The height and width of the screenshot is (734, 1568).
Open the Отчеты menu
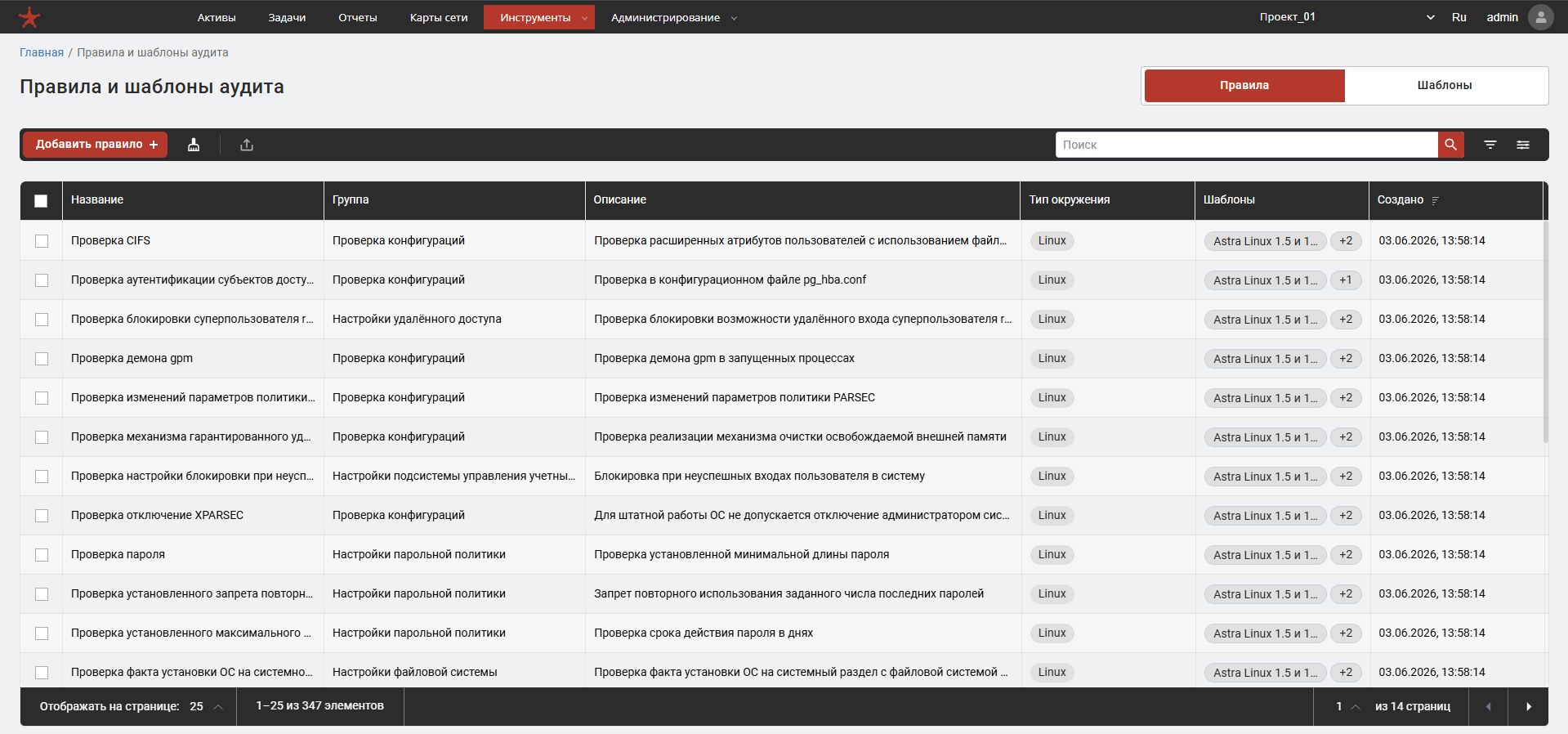tap(358, 17)
